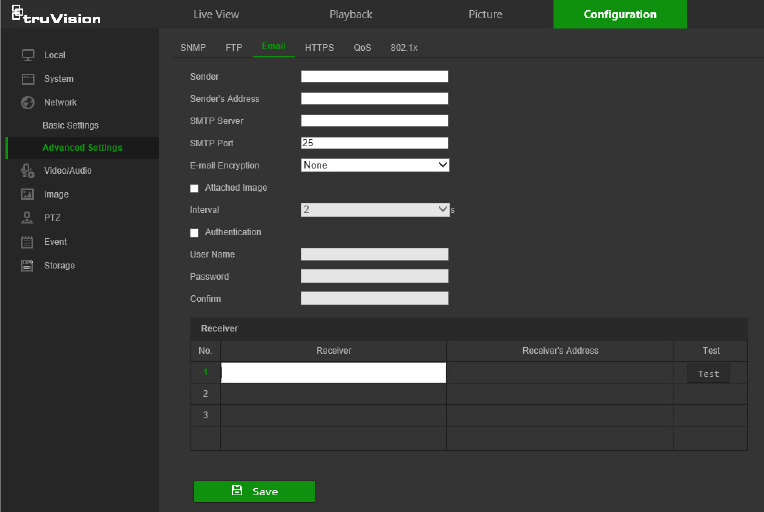Screen dimensions: 764x512
Task: Select the Configuration tab
Action: [x=620, y=14]
